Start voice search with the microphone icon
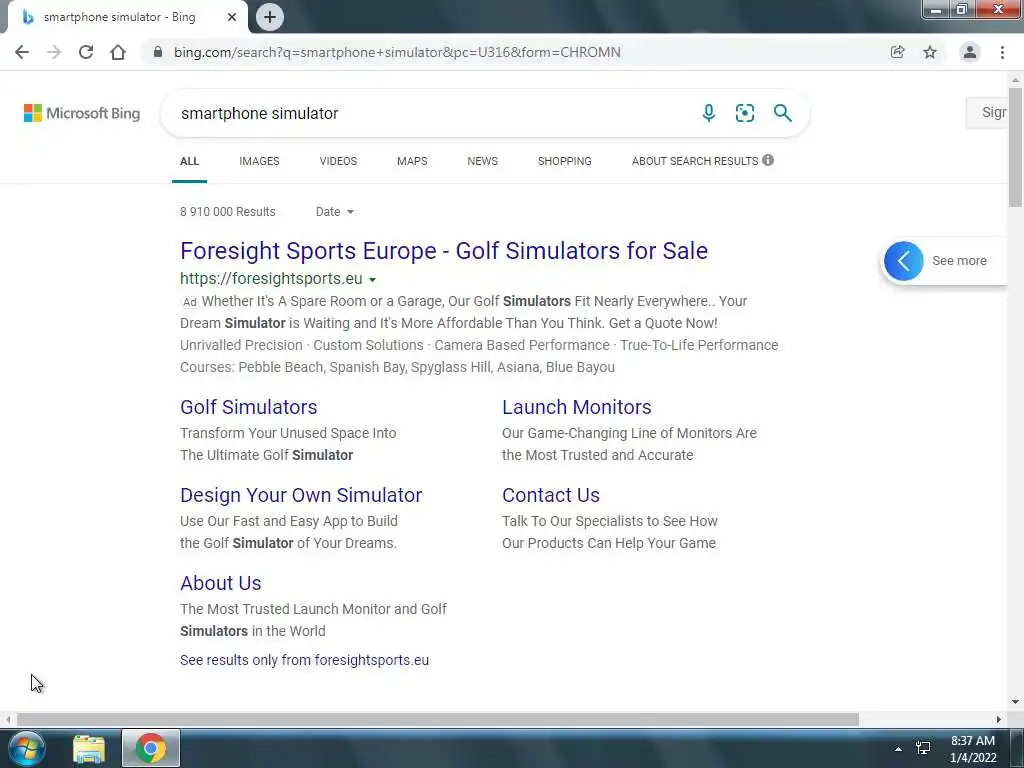Screen dimensions: 1024x768 (709, 113)
